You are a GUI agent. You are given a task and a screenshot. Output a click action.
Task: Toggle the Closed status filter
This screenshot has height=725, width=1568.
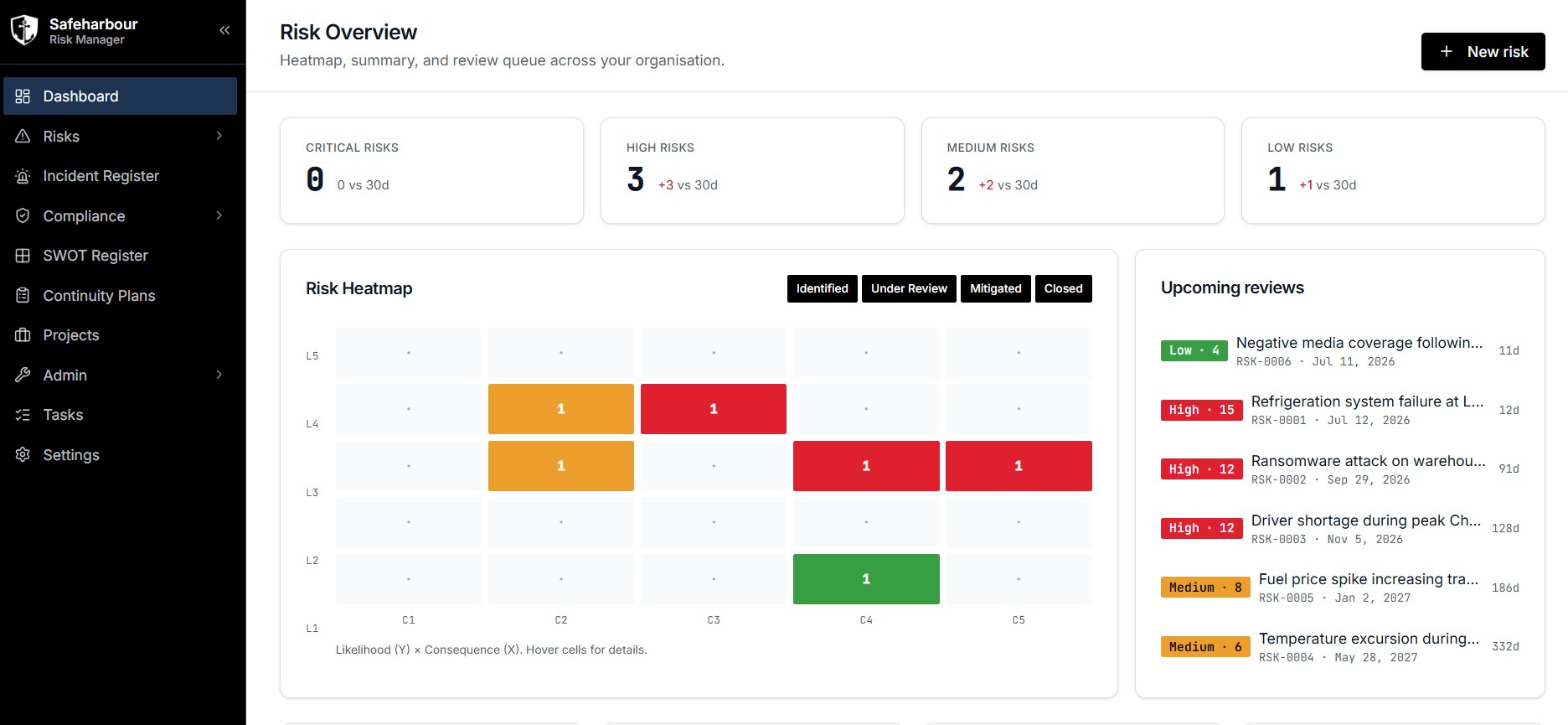coord(1064,288)
